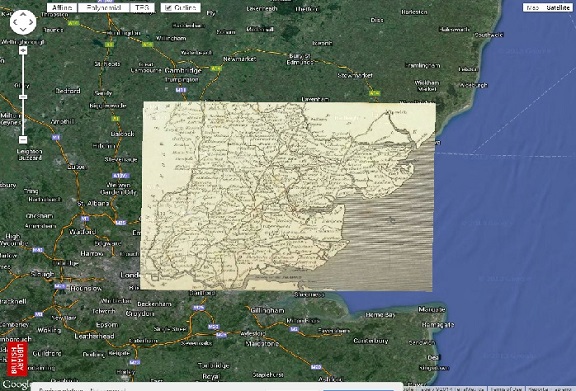The width and height of the screenshot is (576, 391).
Task: Click the Canterbury label on the map
Action: [371, 341]
